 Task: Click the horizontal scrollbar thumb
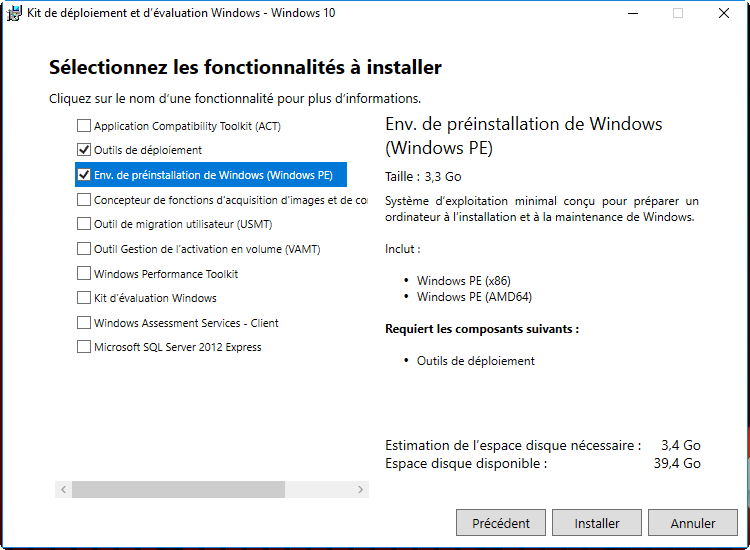tap(178, 490)
